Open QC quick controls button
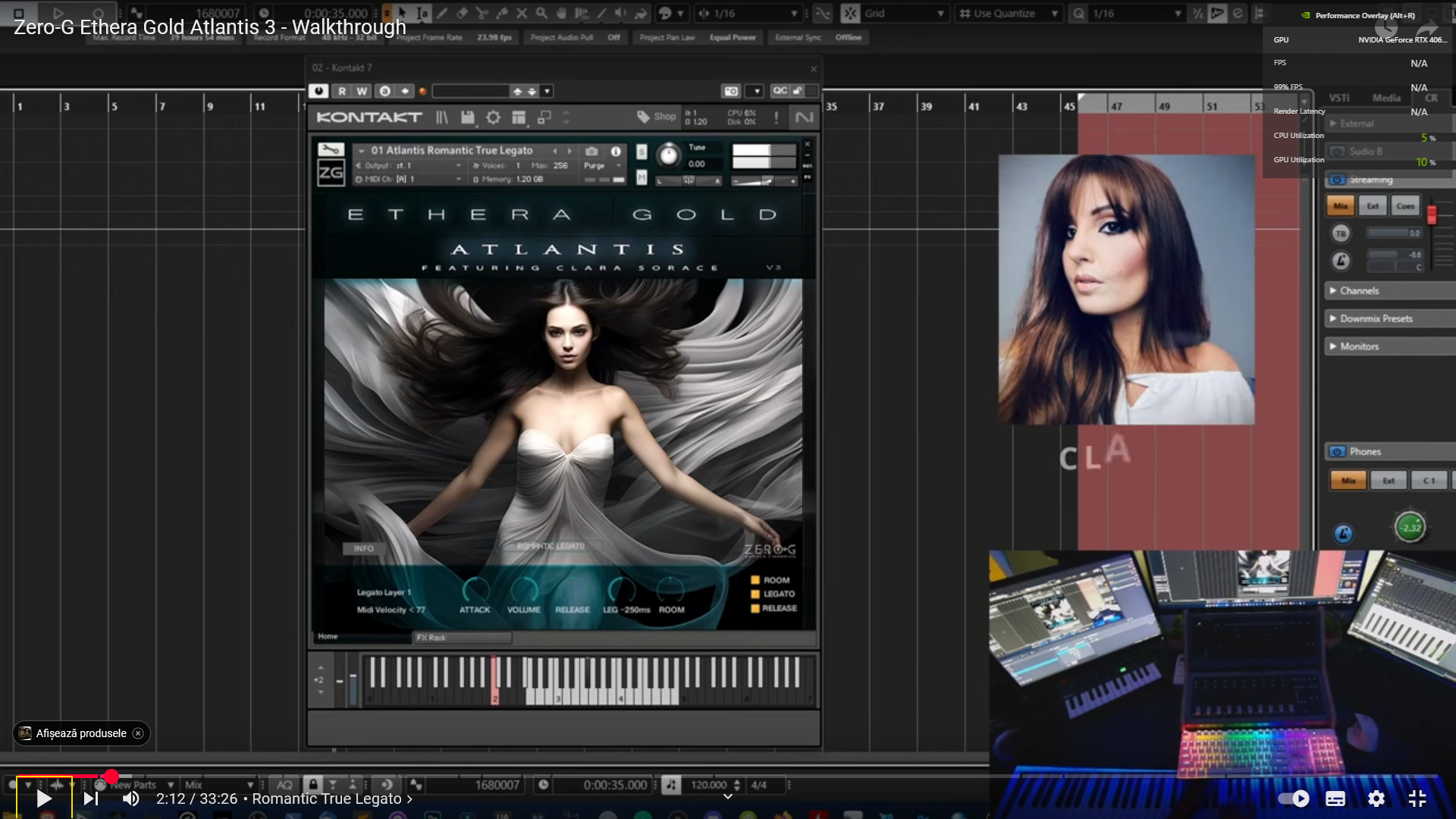The image size is (1456, 819). point(780,91)
